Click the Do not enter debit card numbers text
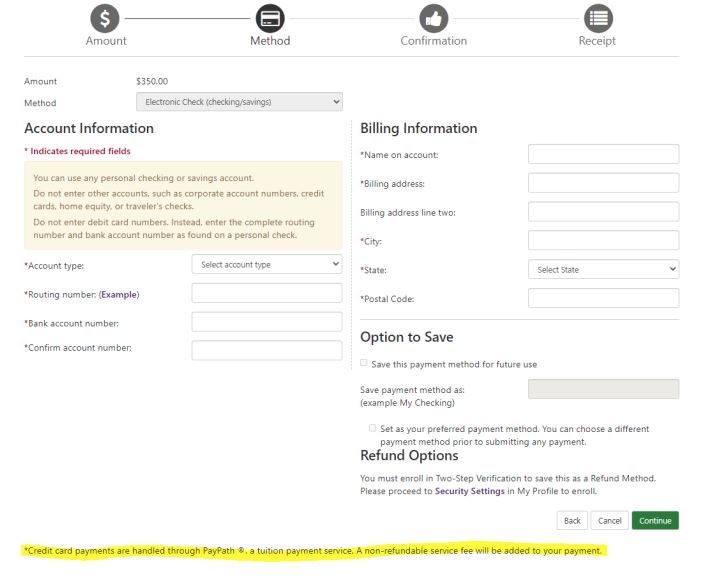701x585 pixels. pyautogui.click(x=174, y=228)
